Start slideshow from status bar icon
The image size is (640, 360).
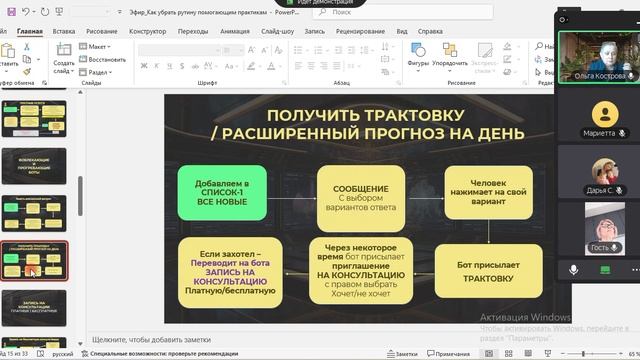coord(548,353)
